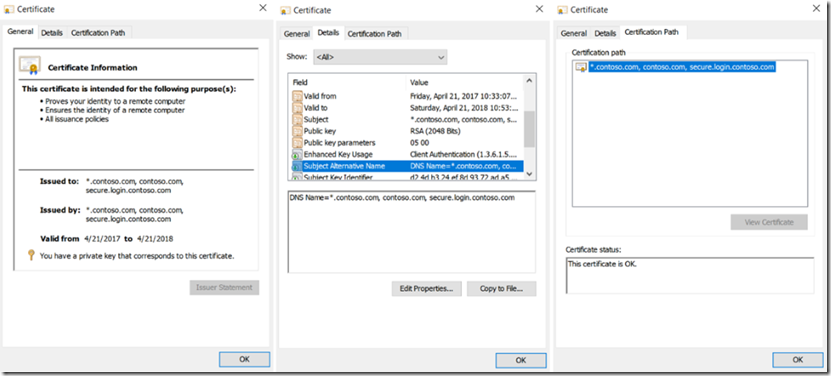Click OK in the left Certificate window
The height and width of the screenshot is (376, 831).
[x=244, y=359]
